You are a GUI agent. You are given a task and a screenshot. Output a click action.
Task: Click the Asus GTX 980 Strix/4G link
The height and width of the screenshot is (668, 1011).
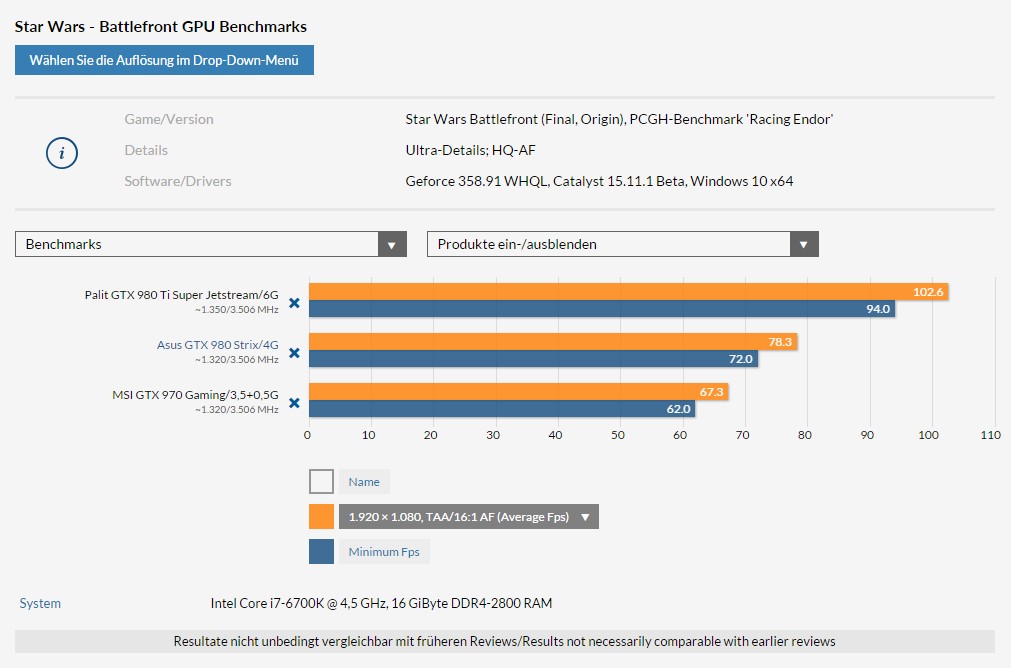[217, 345]
